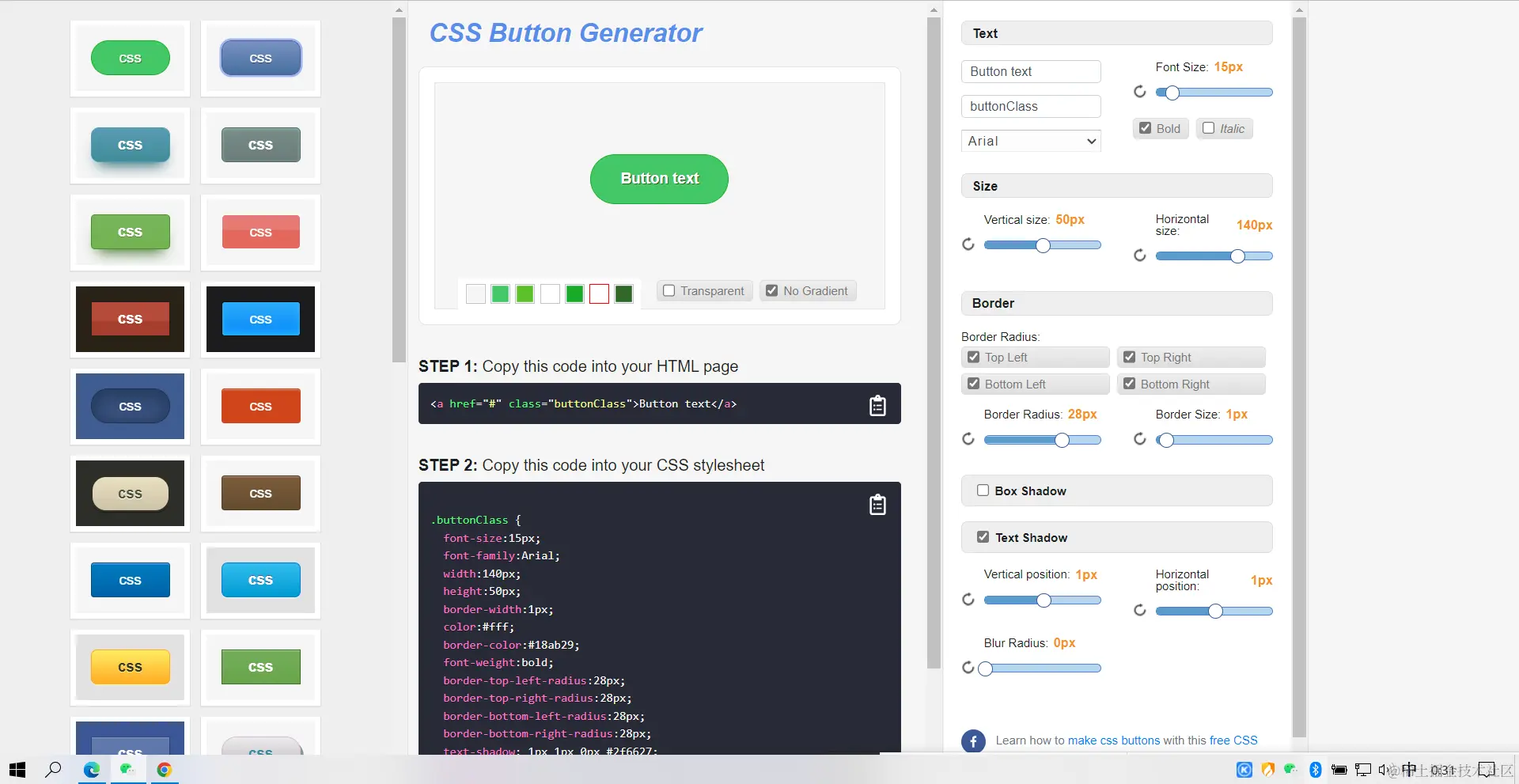Screen dimensions: 1519x784
Task: Click the Border Radius slider handle
Action: pos(1062,440)
